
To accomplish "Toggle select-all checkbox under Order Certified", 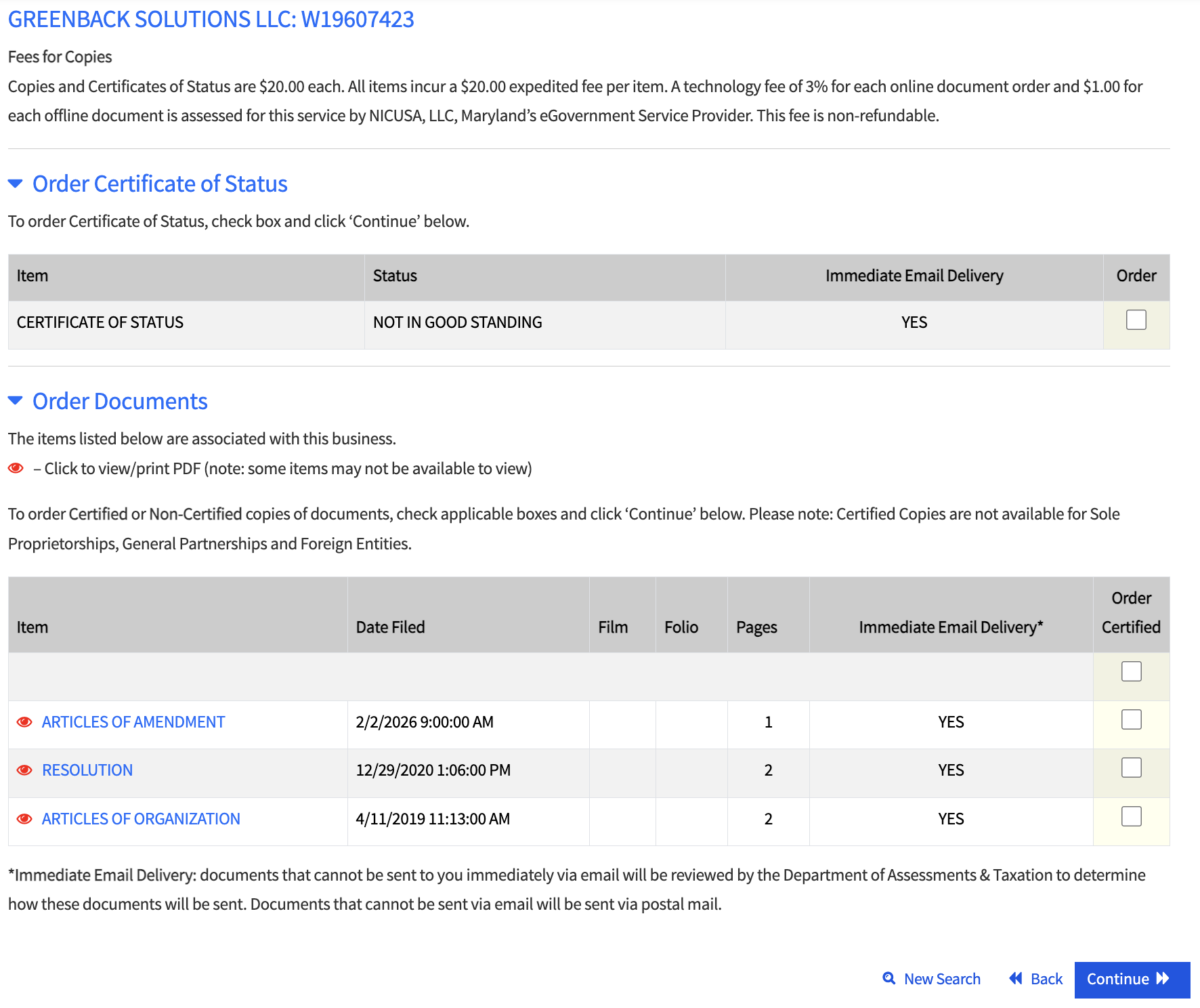I will tap(1131, 671).
